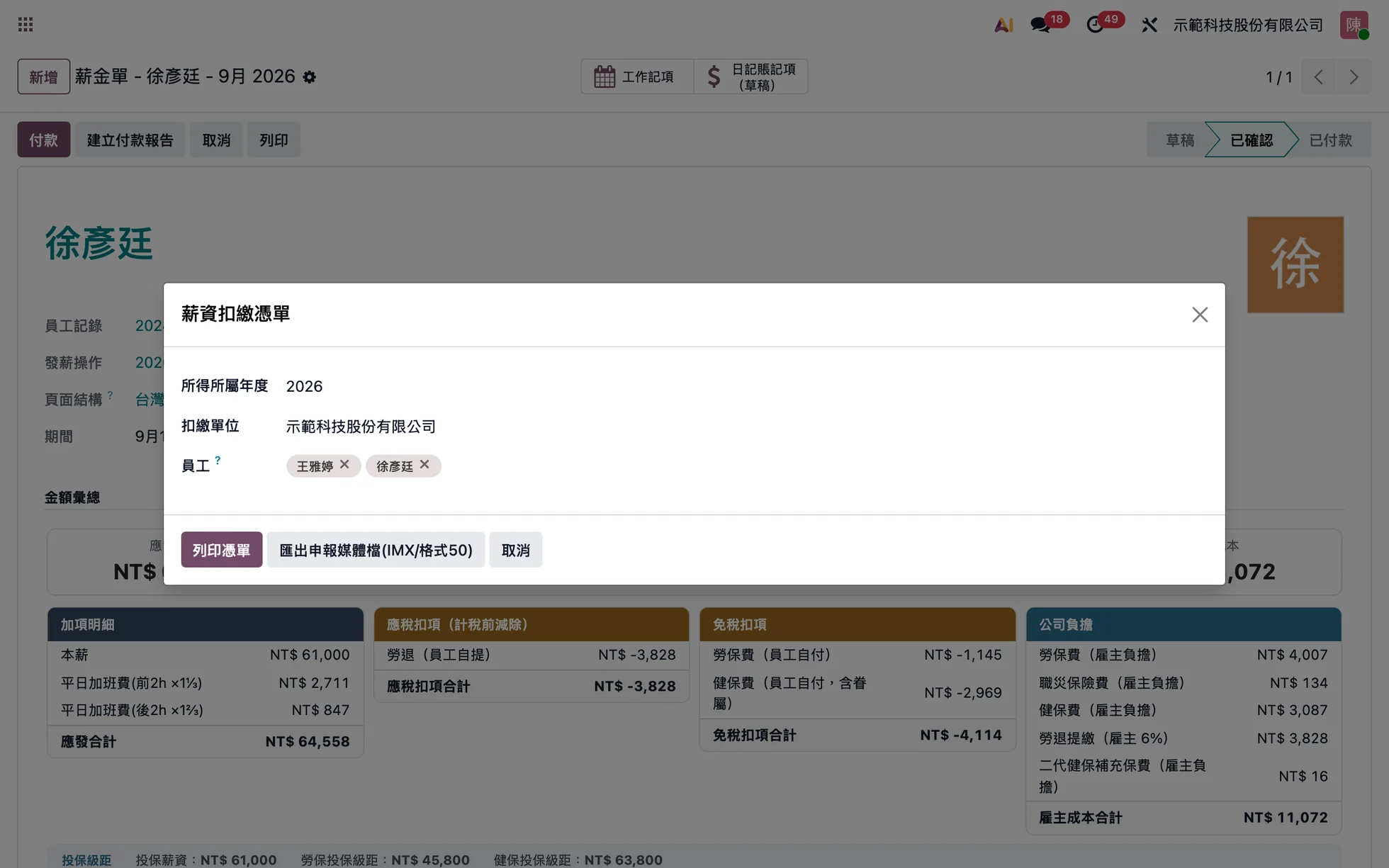Image resolution: width=1389 pixels, height=868 pixels.
Task: Click the 新增 button
Action: click(x=43, y=77)
